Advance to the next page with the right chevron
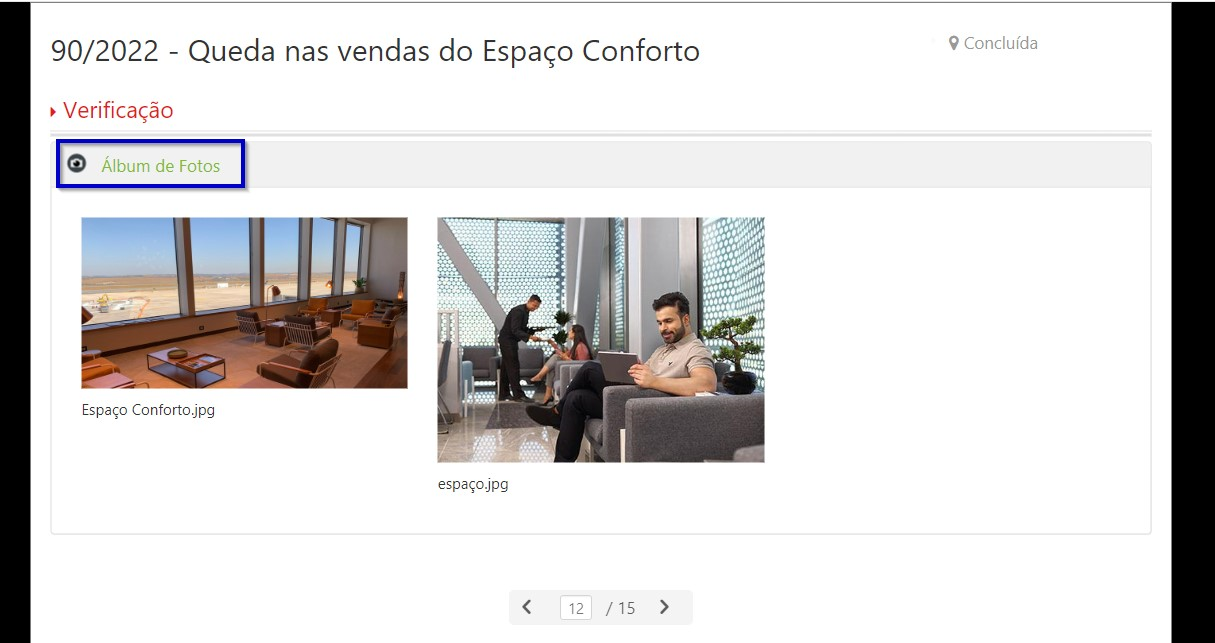This screenshot has width=1215, height=643. [664, 607]
